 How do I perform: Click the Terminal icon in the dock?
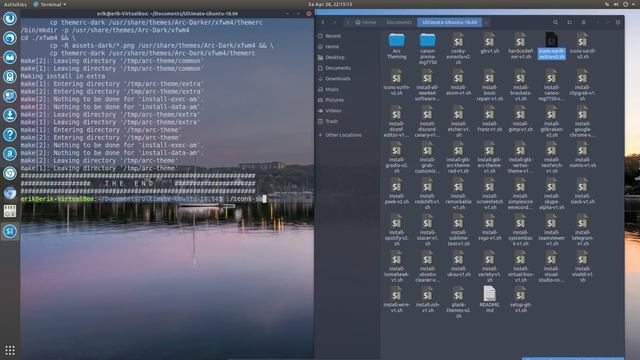pos(10,231)
